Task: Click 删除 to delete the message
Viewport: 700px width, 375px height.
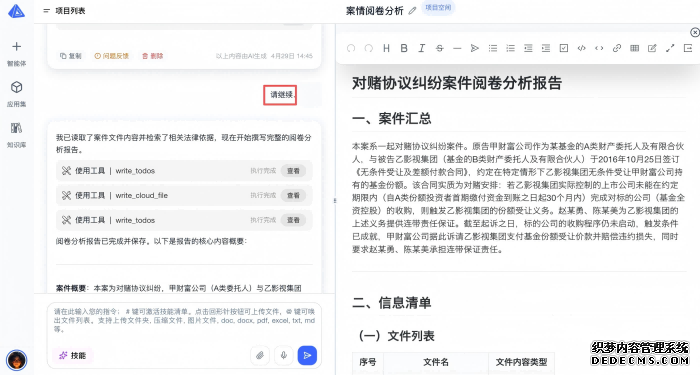Action: coord(153,56)
